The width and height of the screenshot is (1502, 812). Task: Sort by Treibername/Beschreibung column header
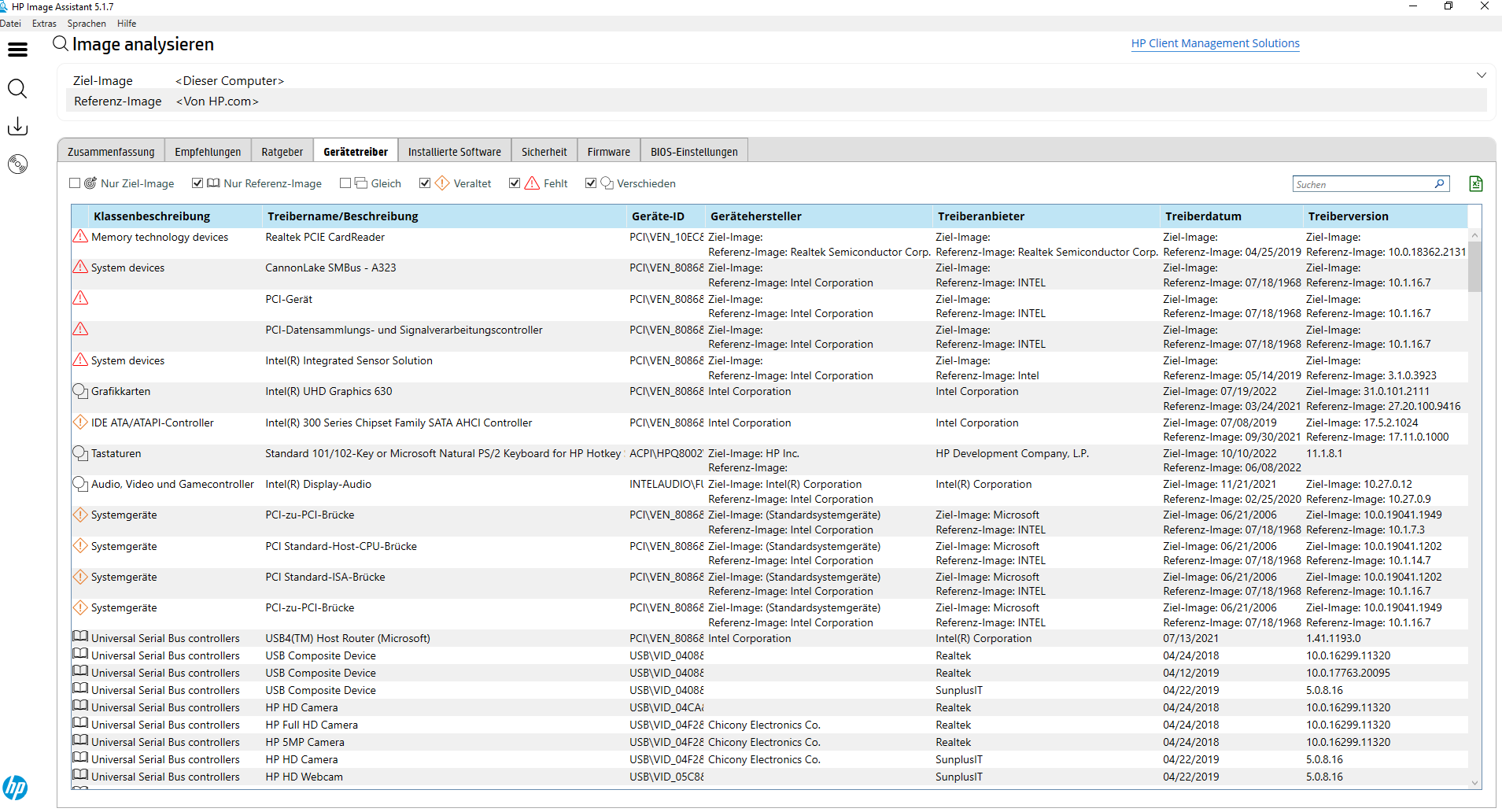point(445,216)
